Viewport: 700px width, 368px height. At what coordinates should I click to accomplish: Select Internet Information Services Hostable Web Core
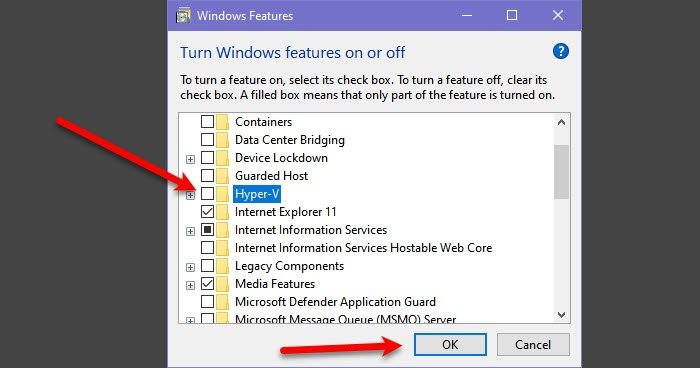363,248
